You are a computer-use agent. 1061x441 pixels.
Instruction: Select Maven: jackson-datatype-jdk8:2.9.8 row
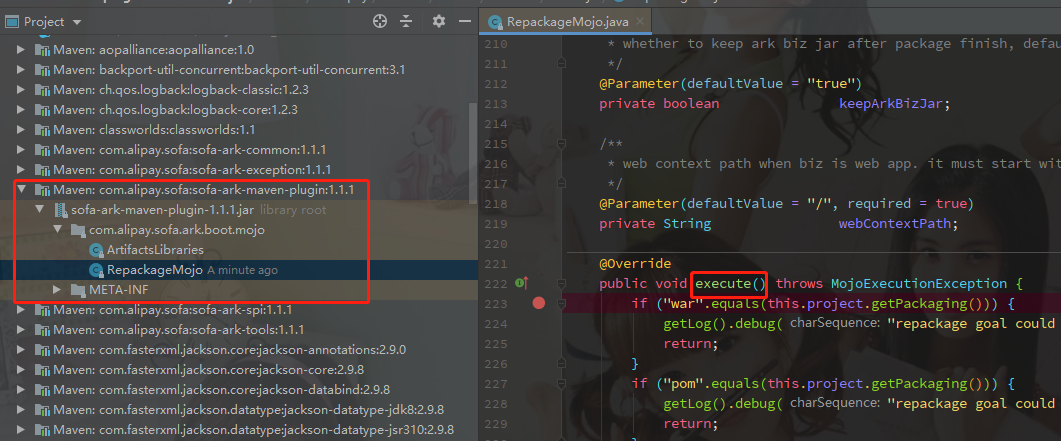237,410
